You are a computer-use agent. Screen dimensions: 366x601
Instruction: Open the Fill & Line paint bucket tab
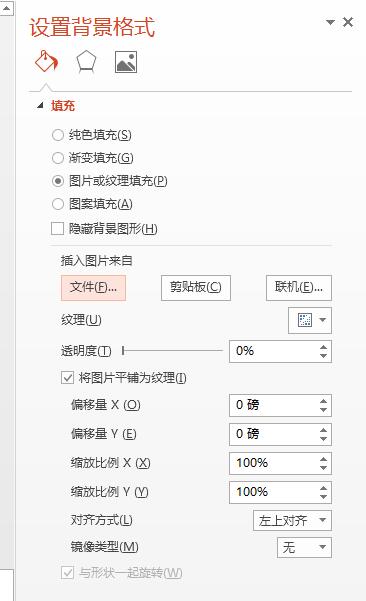click(46, 62)
